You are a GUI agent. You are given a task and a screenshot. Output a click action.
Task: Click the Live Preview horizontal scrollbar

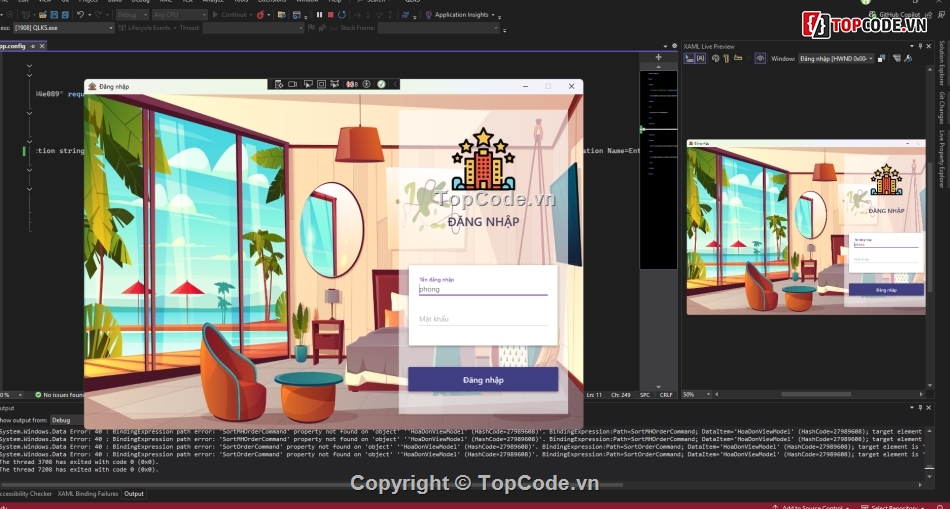click(x=817, y=394)
